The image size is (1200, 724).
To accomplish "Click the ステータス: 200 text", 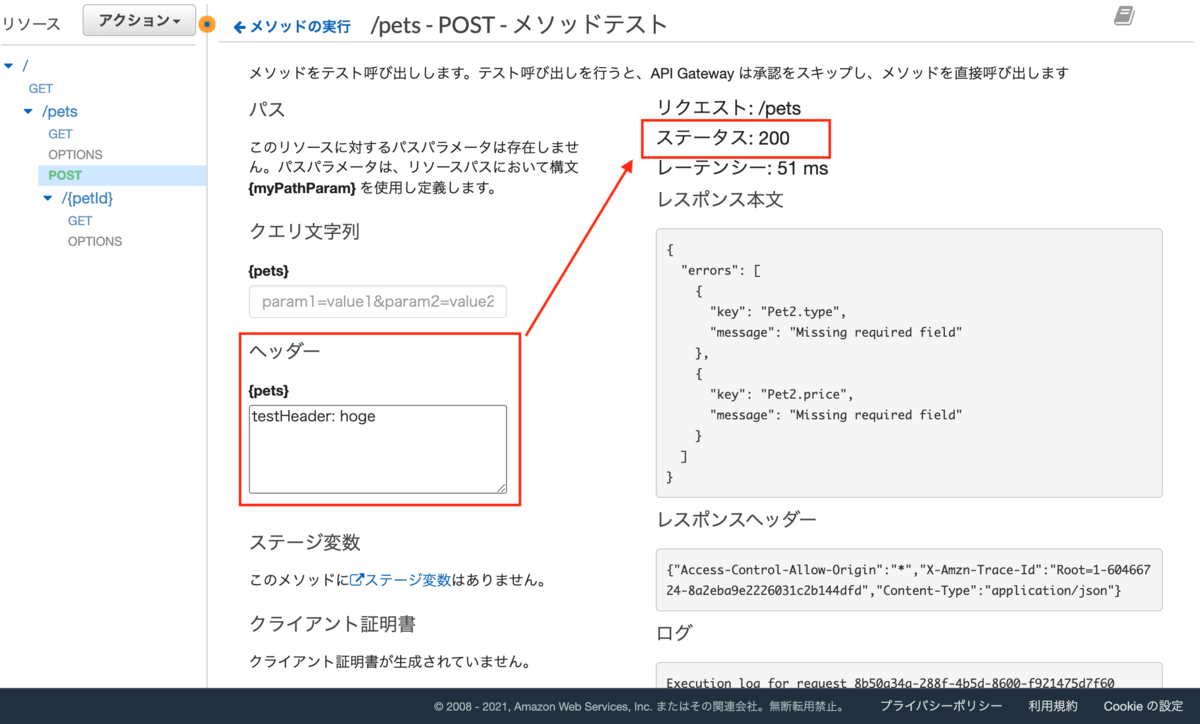I will click(723, 138).
